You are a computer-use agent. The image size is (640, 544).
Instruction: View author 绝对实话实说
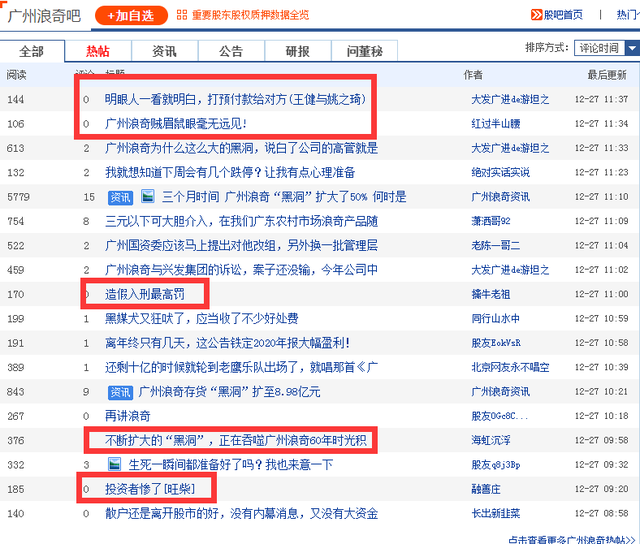(x=500, y=173)
